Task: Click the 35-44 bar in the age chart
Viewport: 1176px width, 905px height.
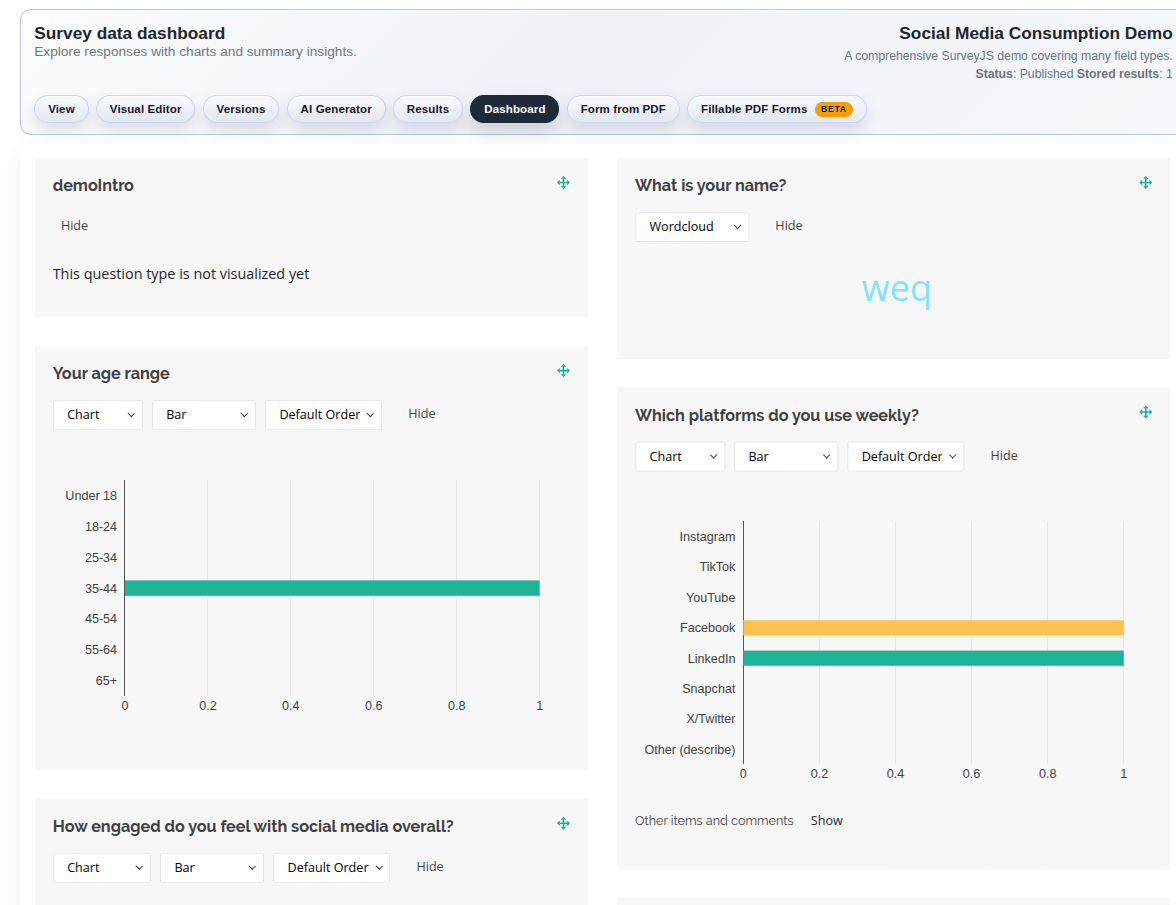Action: click(x=330, y=588)
